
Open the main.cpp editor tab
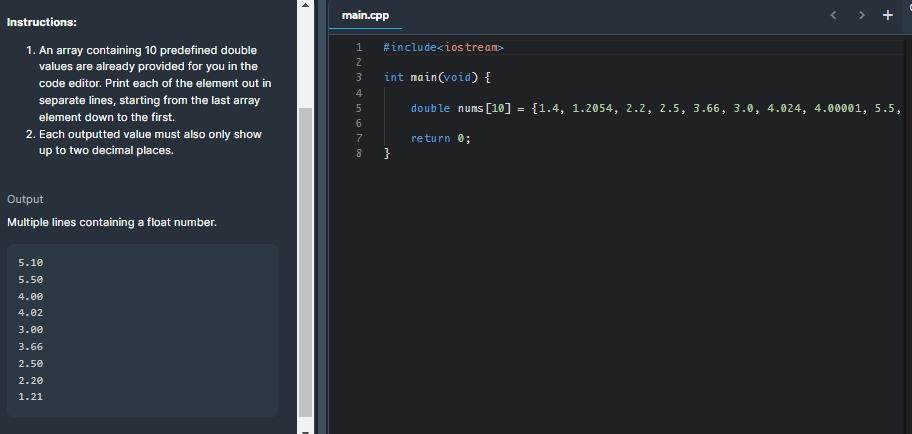(x=365, y=15)
